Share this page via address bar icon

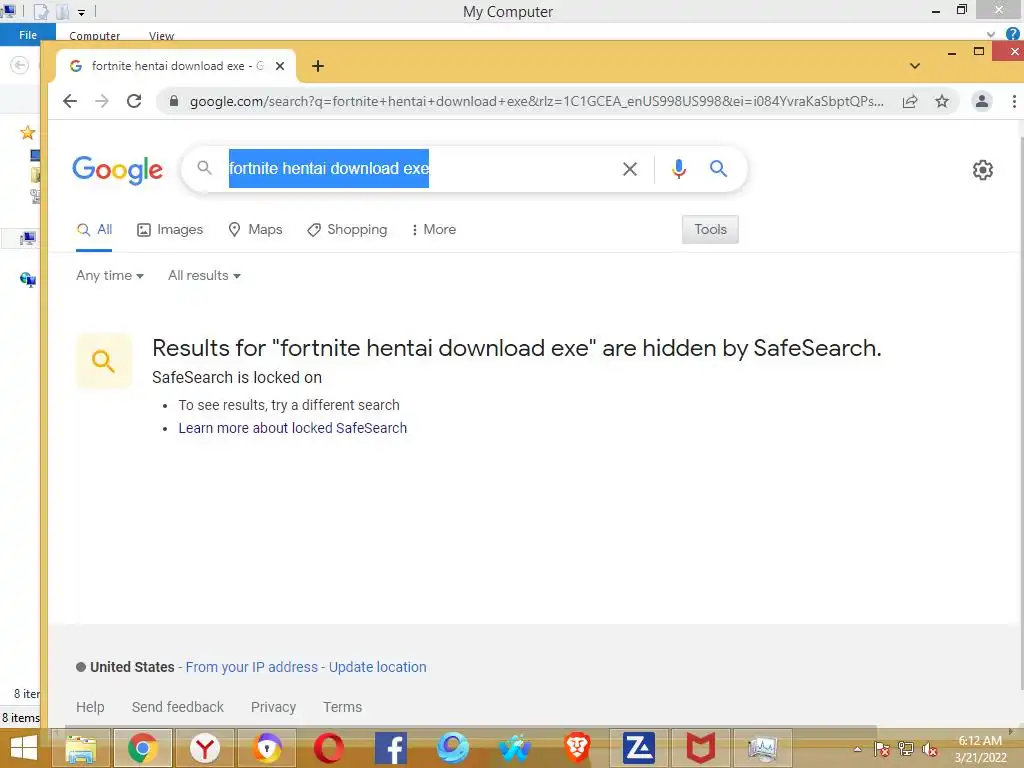(x=910, y=101)
